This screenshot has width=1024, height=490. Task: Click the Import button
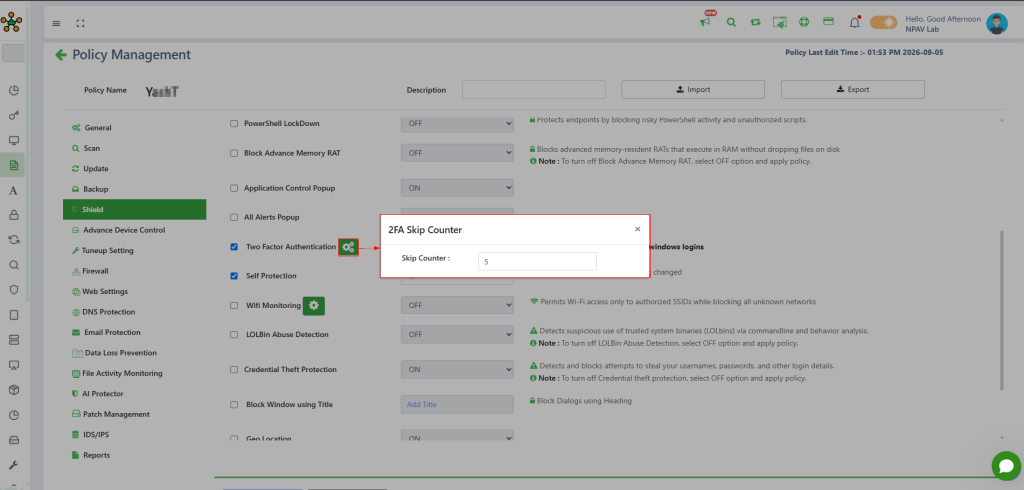click(693, 90)
